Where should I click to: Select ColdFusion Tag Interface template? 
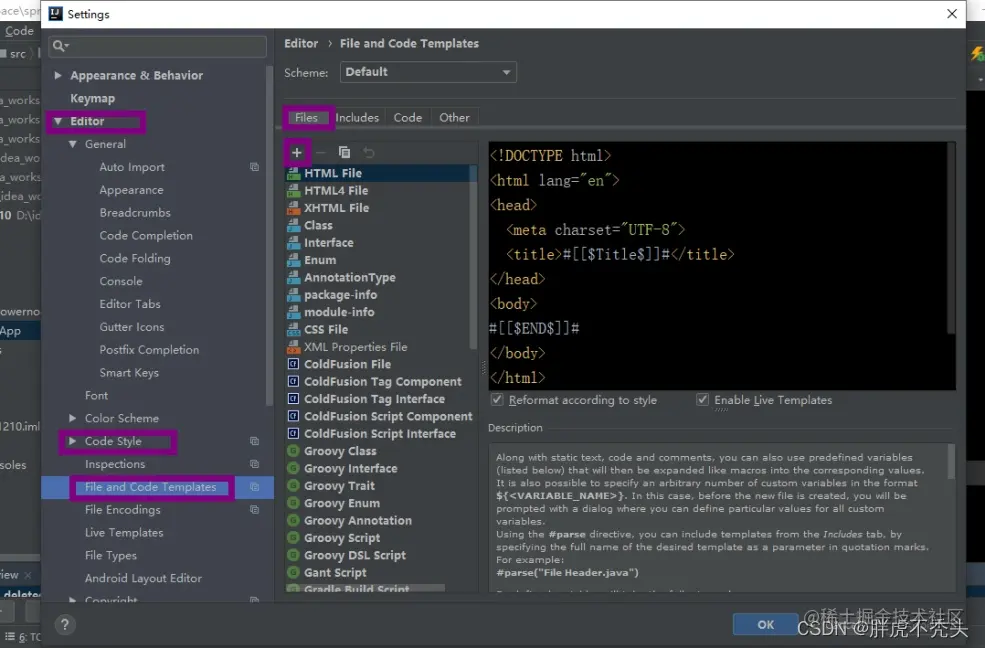point(374,399)
